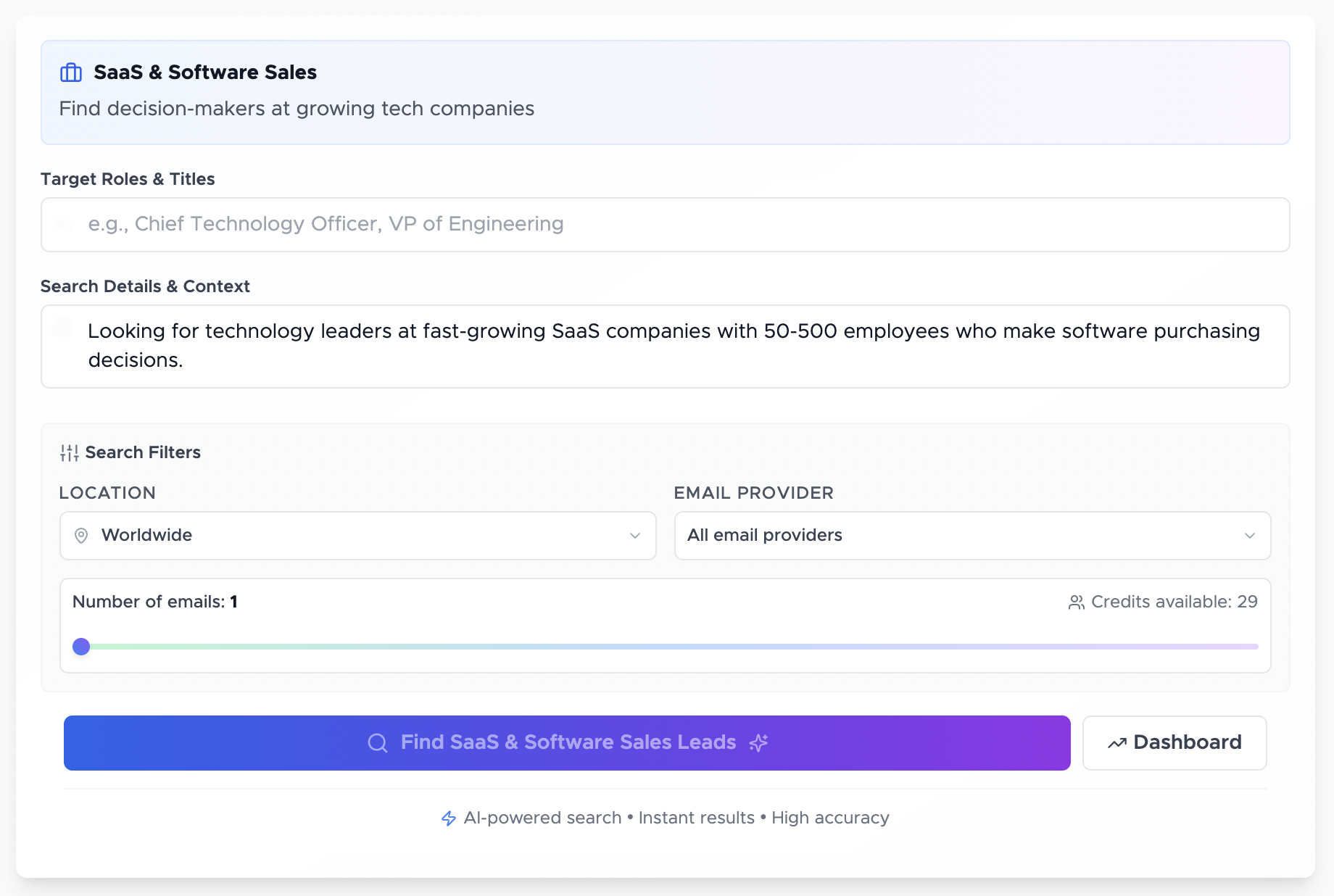The width and height of the screenshot is (1334, 896).
Task: Click the sparkle icon in Find Leads button
Action: (758, 743)
